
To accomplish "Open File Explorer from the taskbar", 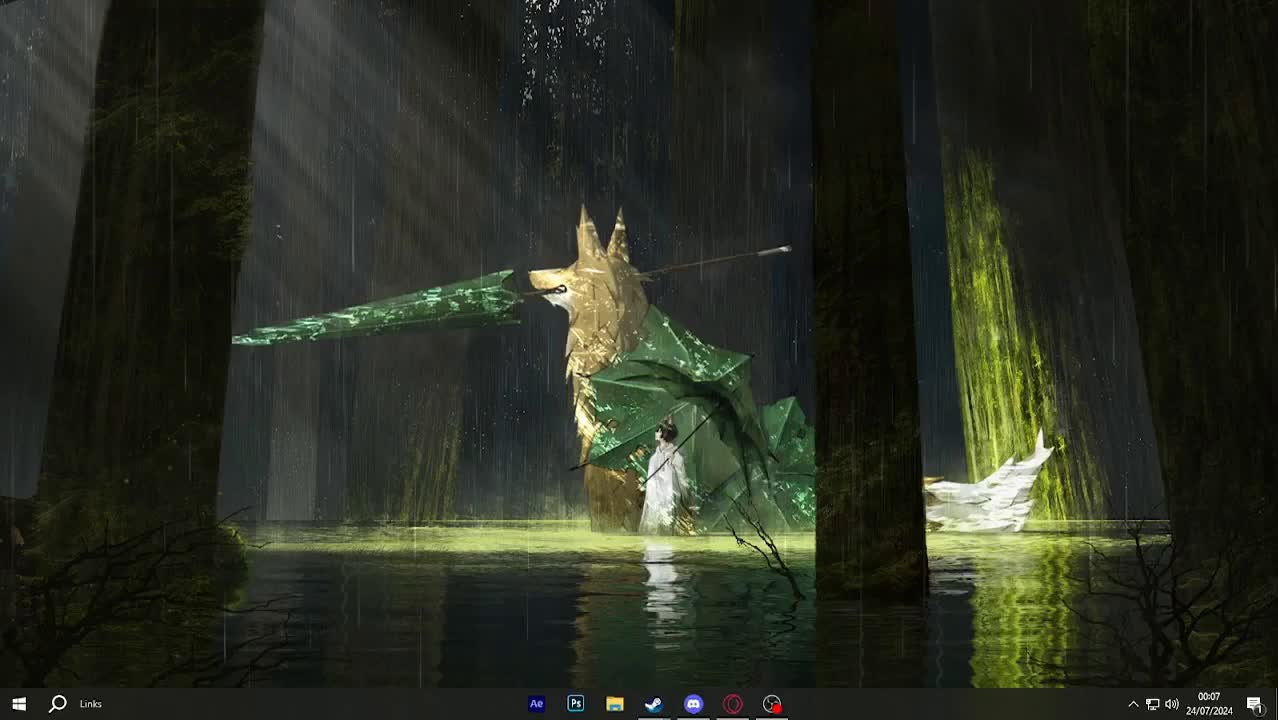I will 614,703.
